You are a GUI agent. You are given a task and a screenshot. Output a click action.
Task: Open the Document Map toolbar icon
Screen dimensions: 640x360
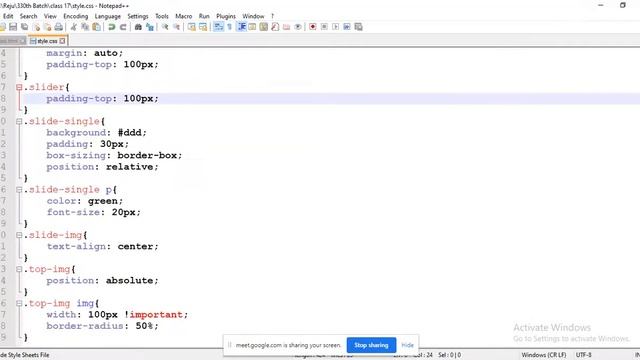pyautogui.click(x=264, y=27)
